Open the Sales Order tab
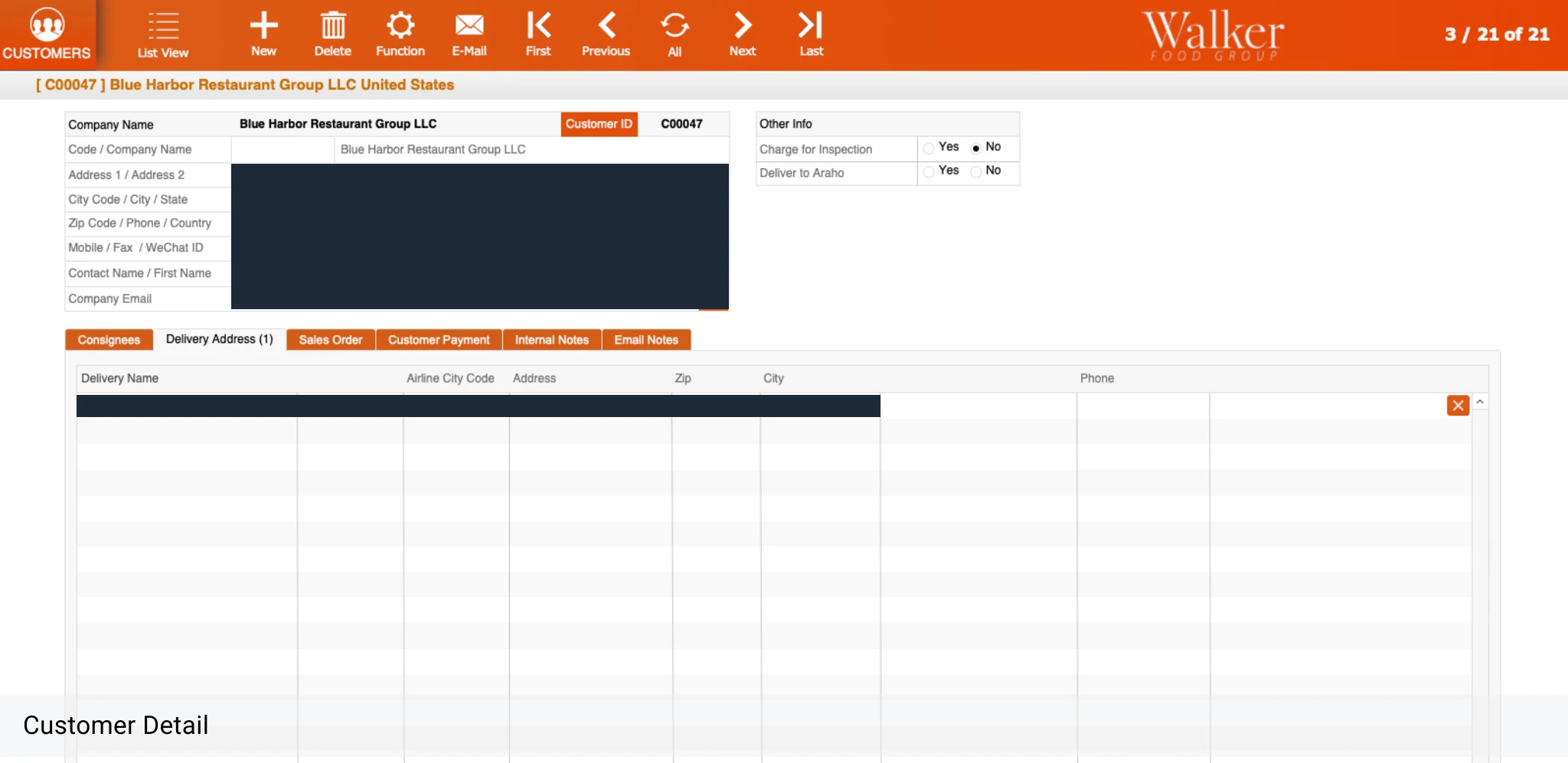This screenshot has width=1568, height=763. (331, 340)
